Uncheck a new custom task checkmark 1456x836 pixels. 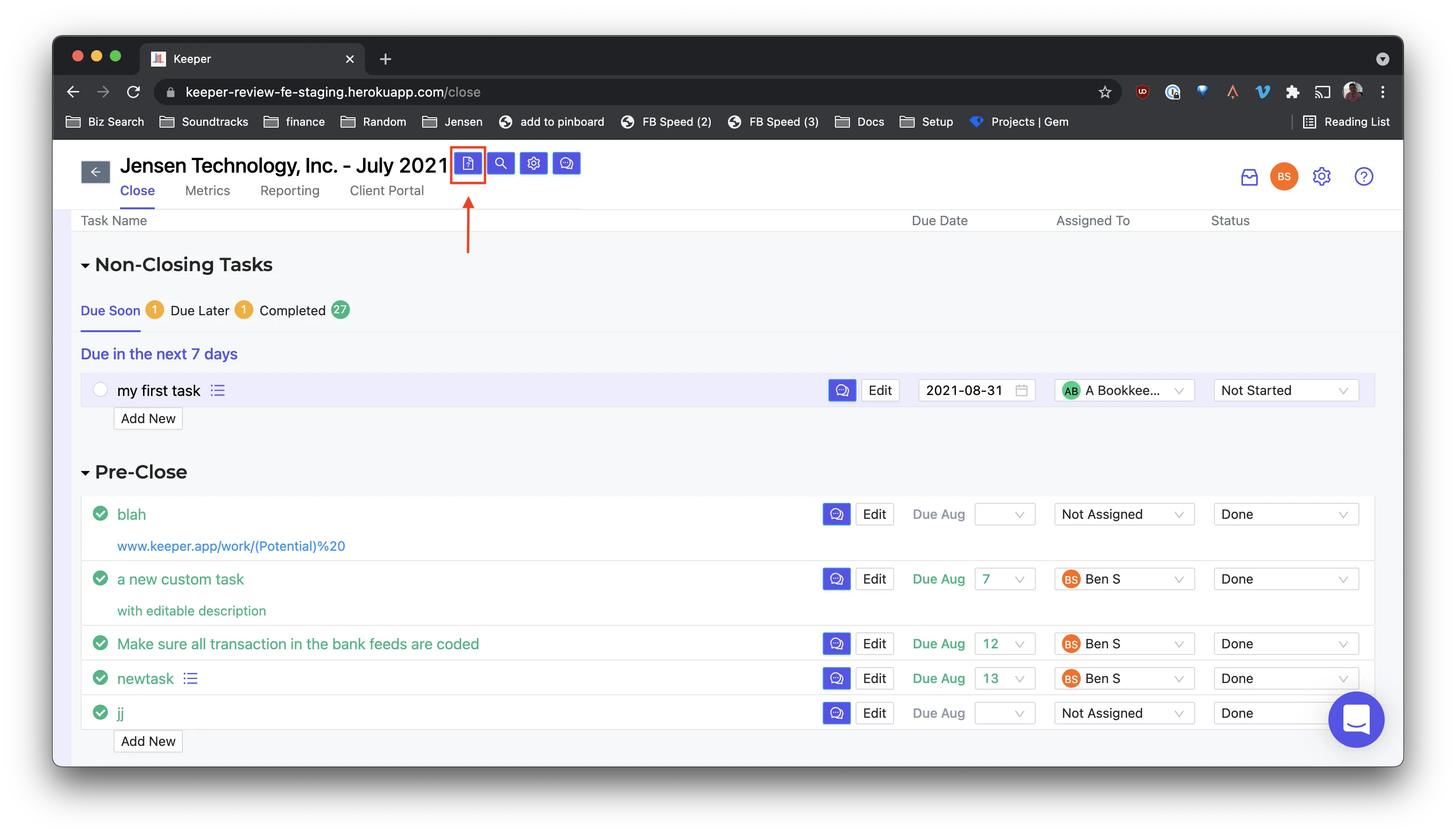(100, 579)
